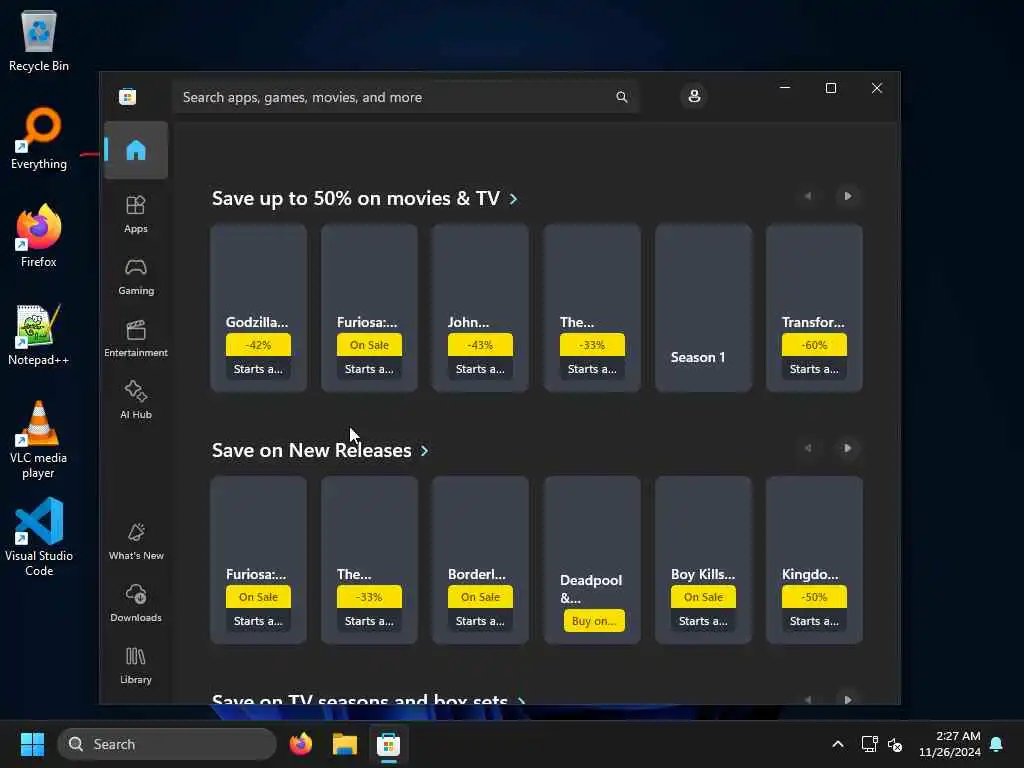Open The... card with -33% in top row
This screenshot has width=1024, height=768.
click(592, 308)
